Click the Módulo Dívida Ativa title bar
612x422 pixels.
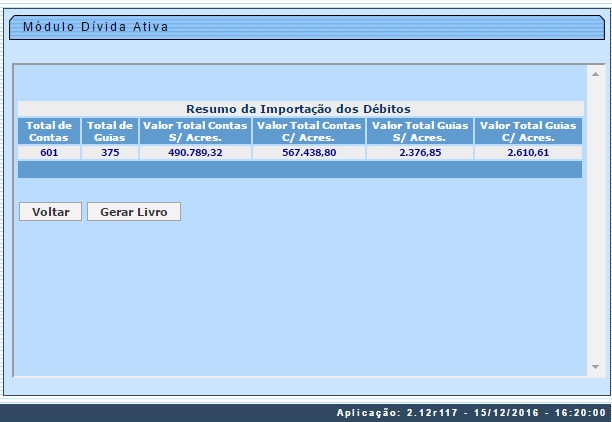[x=95, y=27]
